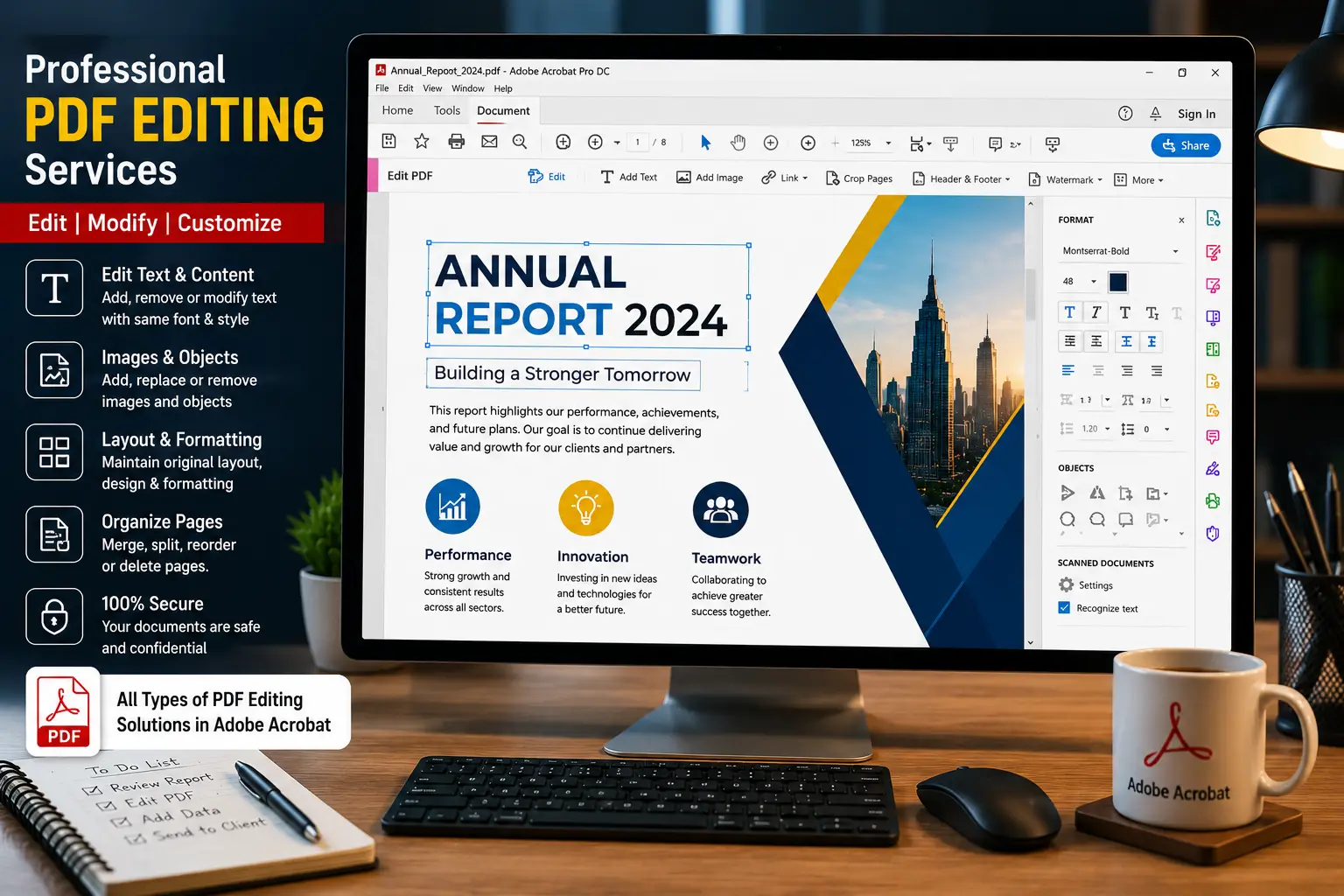Click the Sign In link
1344x896 pixels.
pyautogui.click(x=1196, y=114)
